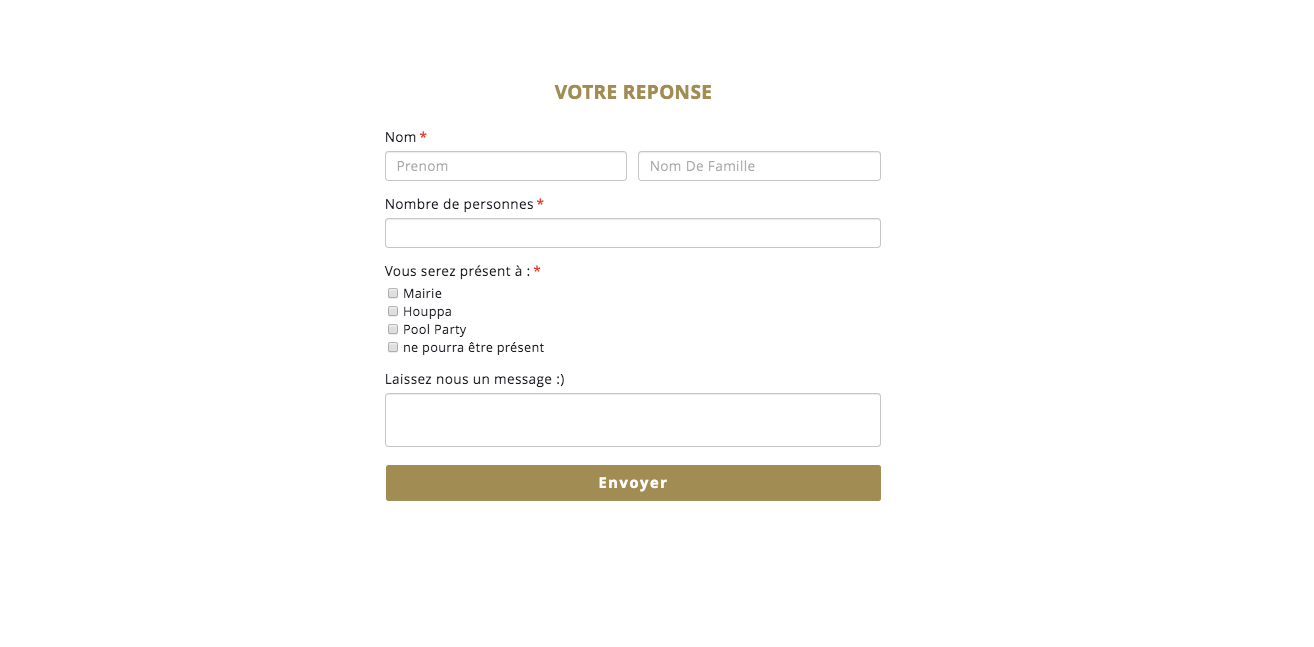The width and height of the screenshot is (1314, 647).
Task: Click the 'Mairie' option label text
Action: (x=422, y=294)
